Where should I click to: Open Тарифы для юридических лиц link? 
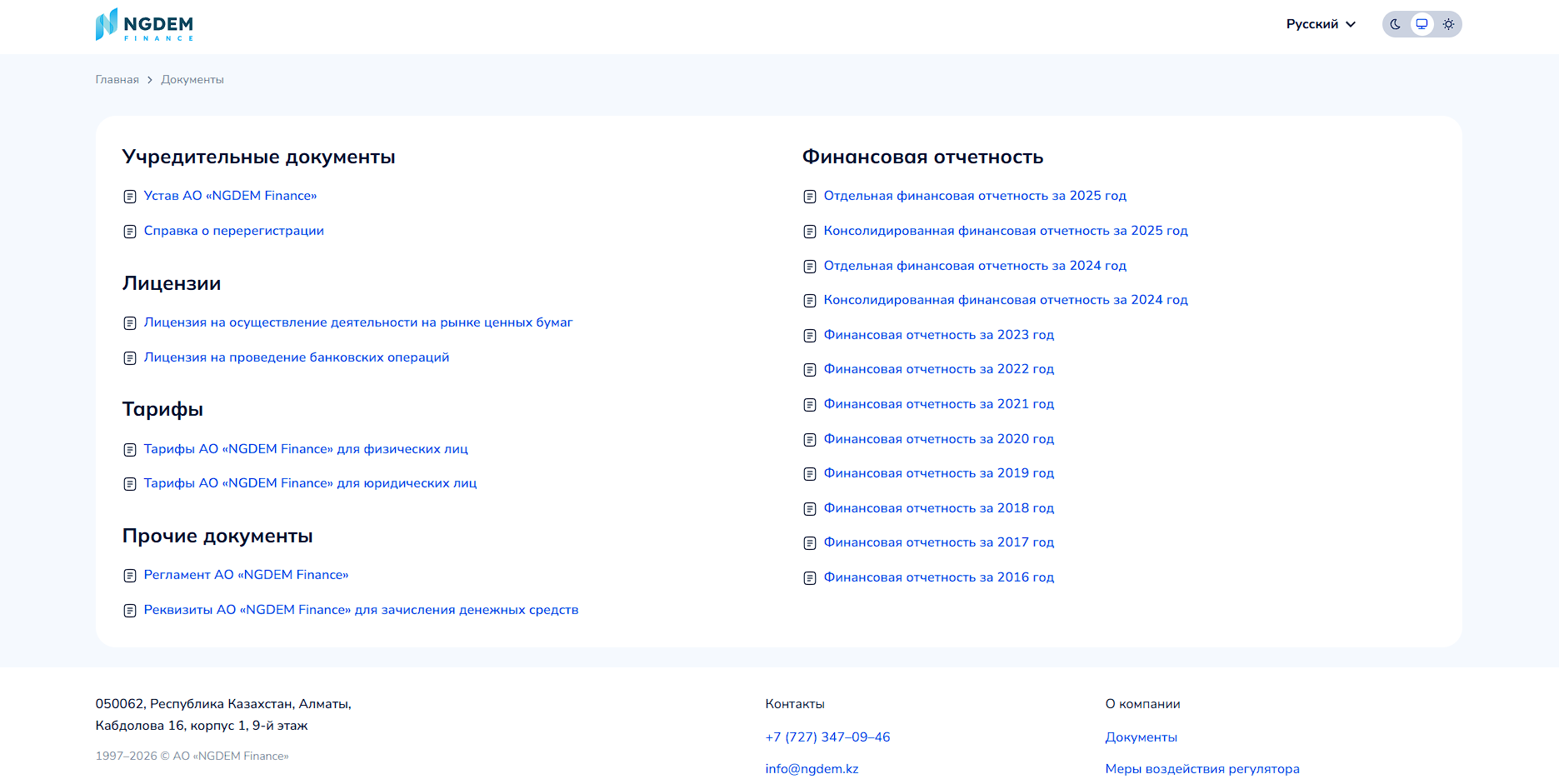(x=310, y=483)
